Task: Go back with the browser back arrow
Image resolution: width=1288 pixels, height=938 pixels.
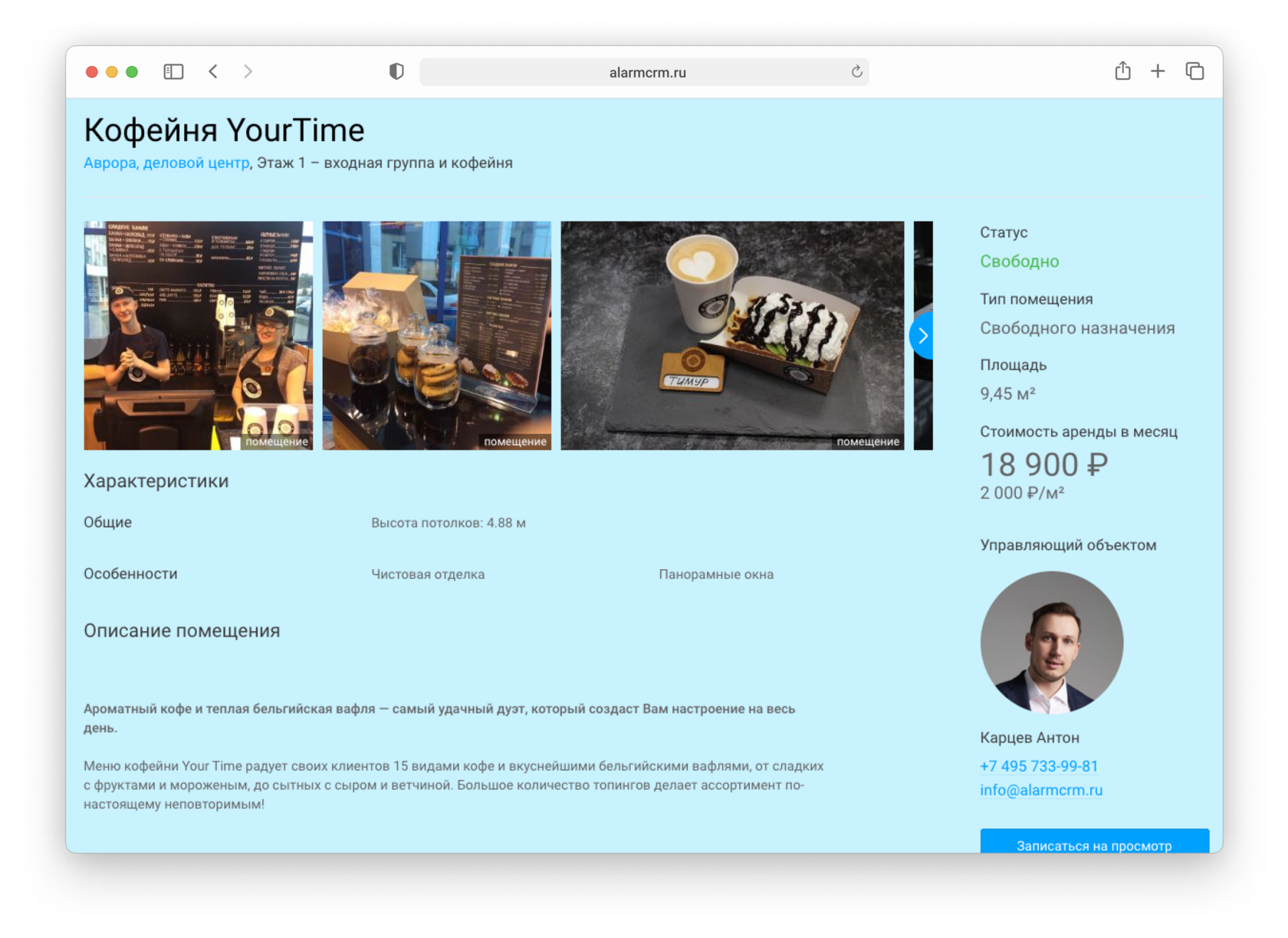Action: pos(213,71)
